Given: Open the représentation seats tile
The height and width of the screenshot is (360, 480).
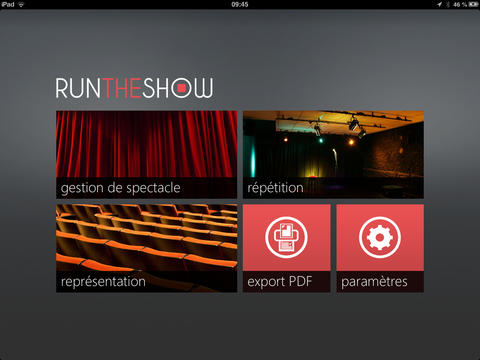Looking at the screenshot, I should (147, 248).
